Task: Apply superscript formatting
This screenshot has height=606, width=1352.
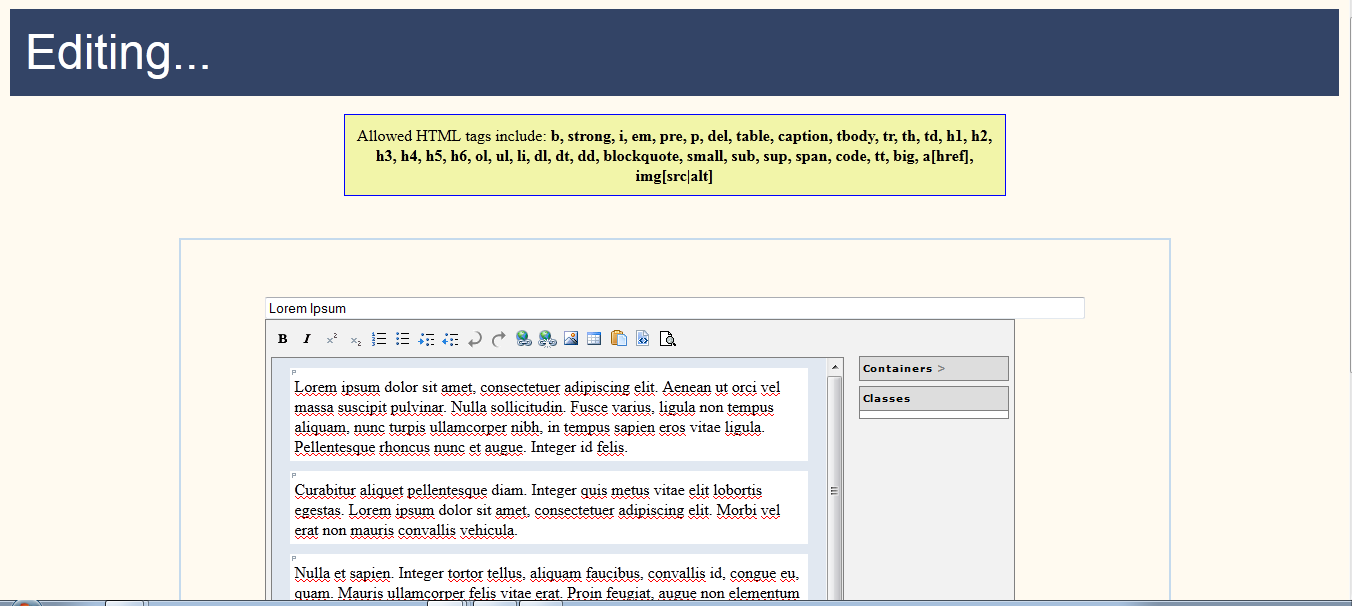Action: [x=331, y=338]
